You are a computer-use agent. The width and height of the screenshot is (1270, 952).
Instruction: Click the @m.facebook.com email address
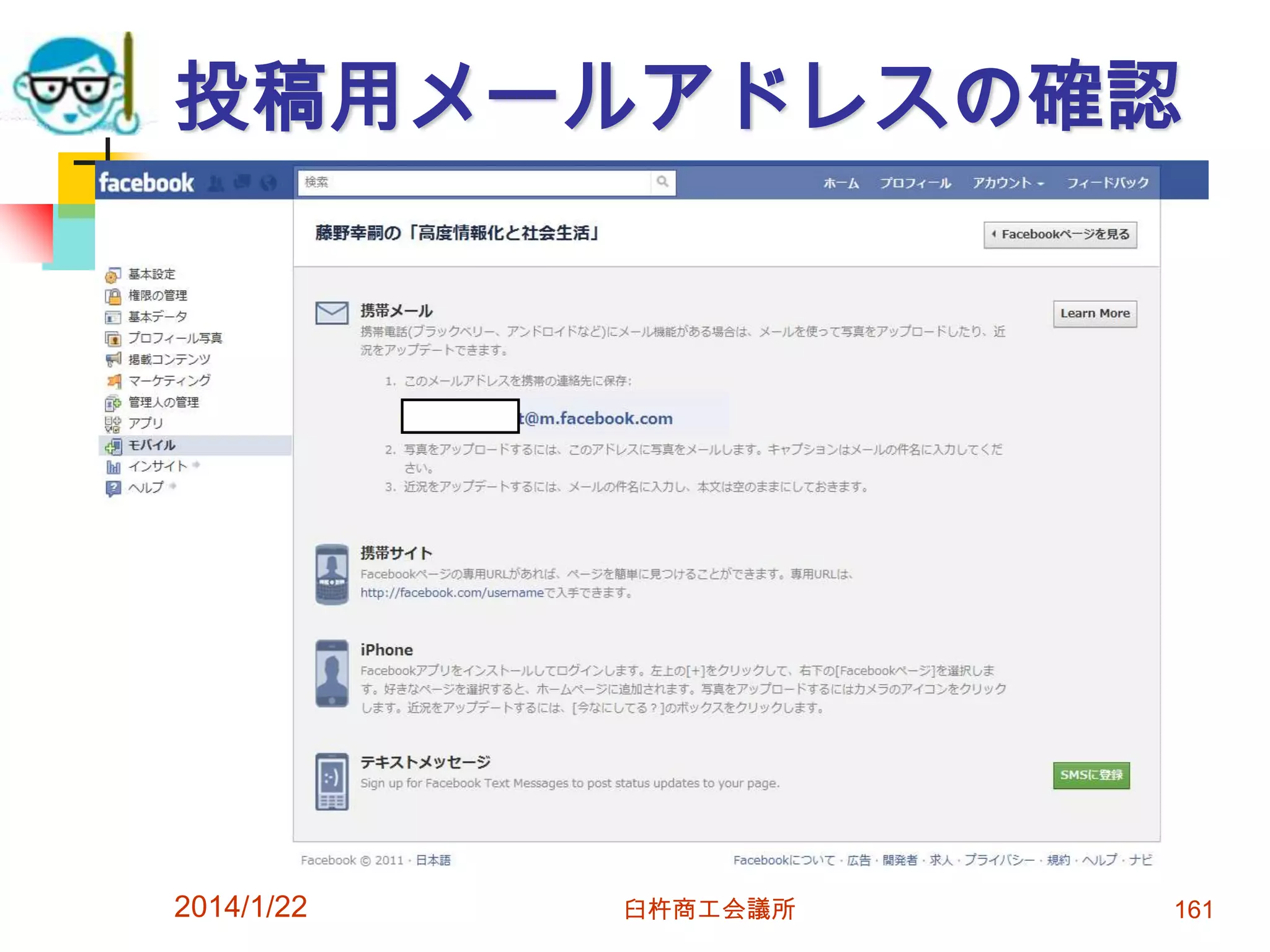pyautogui.click(x=596, y=418)
